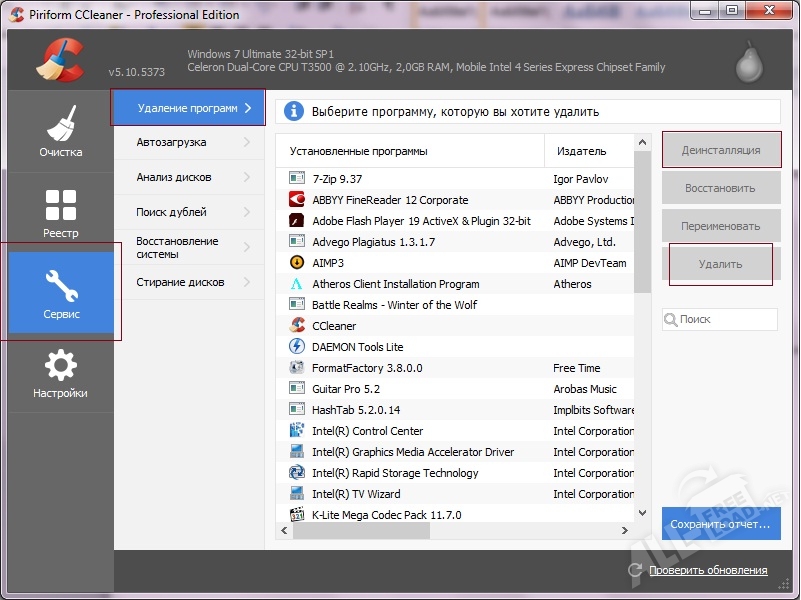Expand the Стирание дисков chevron
Screen dimensions: 801x600
click(246, 283)
